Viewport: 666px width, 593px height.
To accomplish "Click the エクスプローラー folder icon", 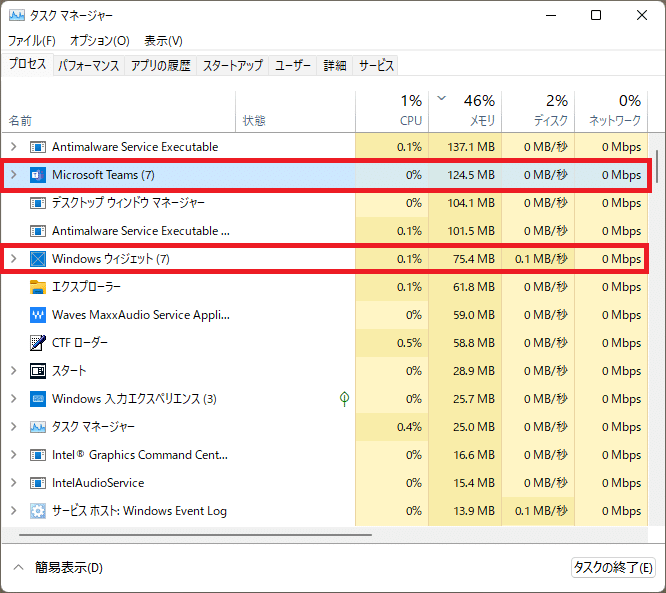I will 38,287.
